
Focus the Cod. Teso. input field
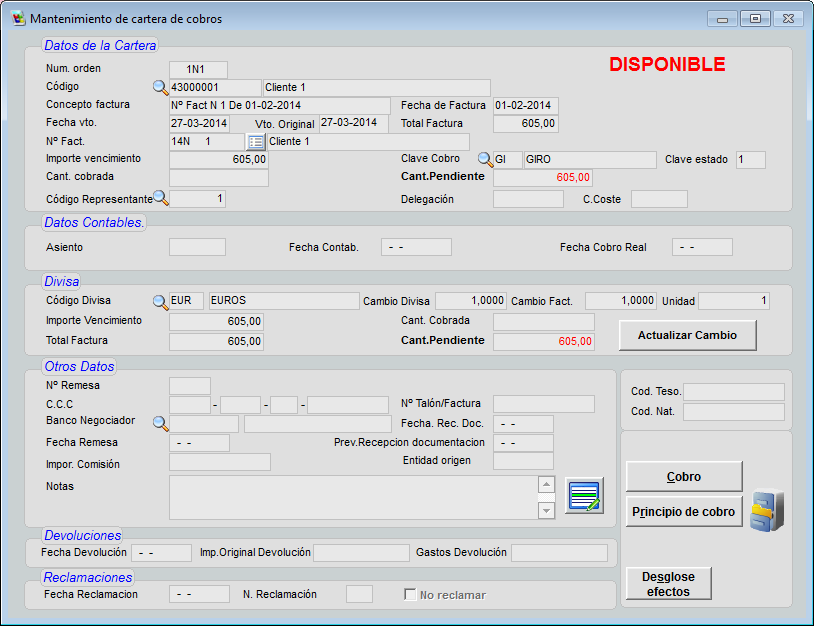[x=733, y=392]
